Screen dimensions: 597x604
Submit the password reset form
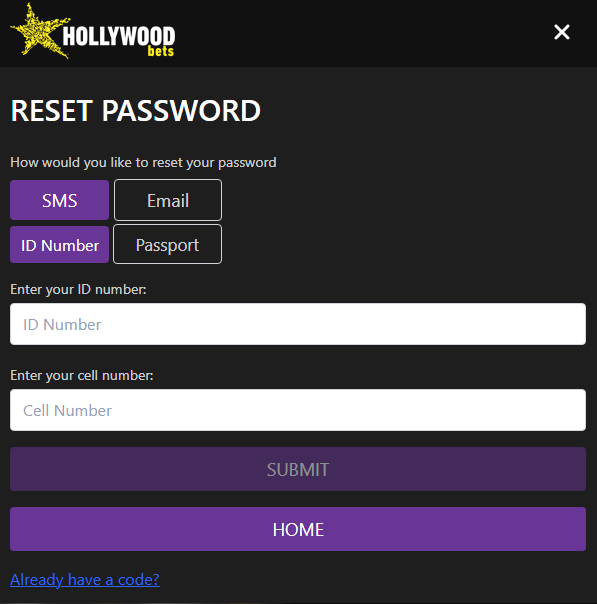click(298, 469)
